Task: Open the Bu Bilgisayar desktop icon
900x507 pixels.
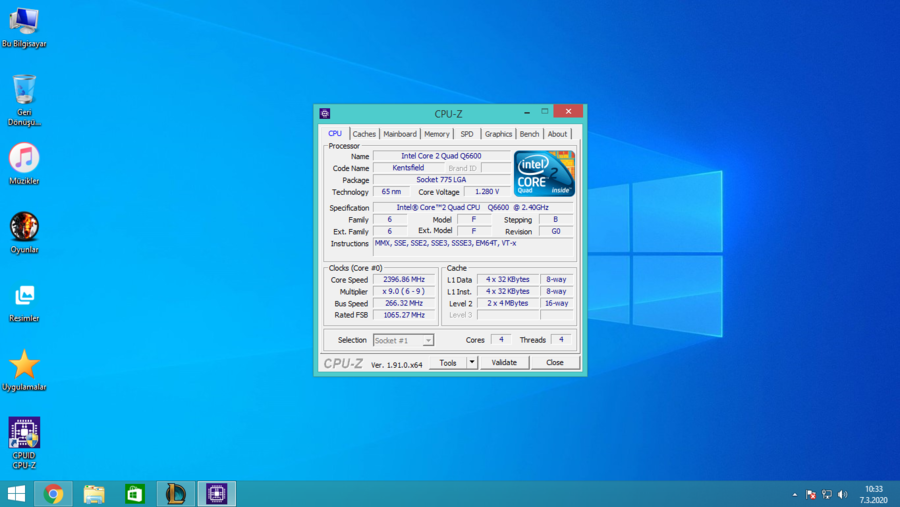Action: pyautogui.click(x=24, y=27)
